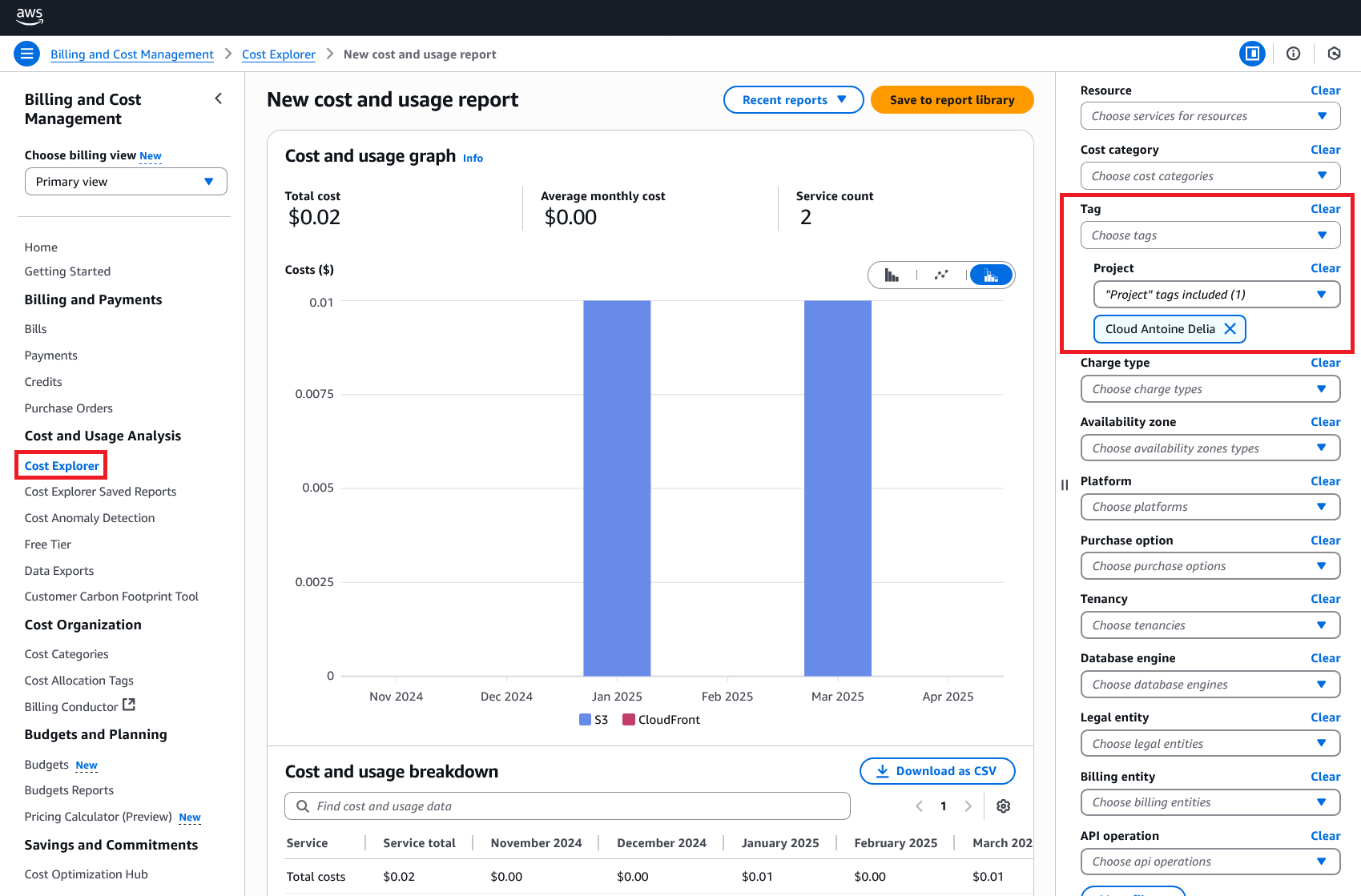
Task: Click the Mar 2025 cost bar
Action: click(x=838, y=488)
